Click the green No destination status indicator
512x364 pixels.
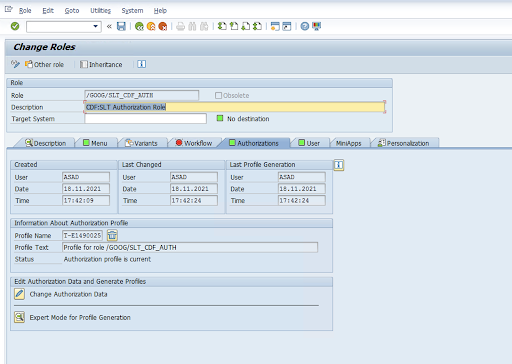[x=220, y=118]
